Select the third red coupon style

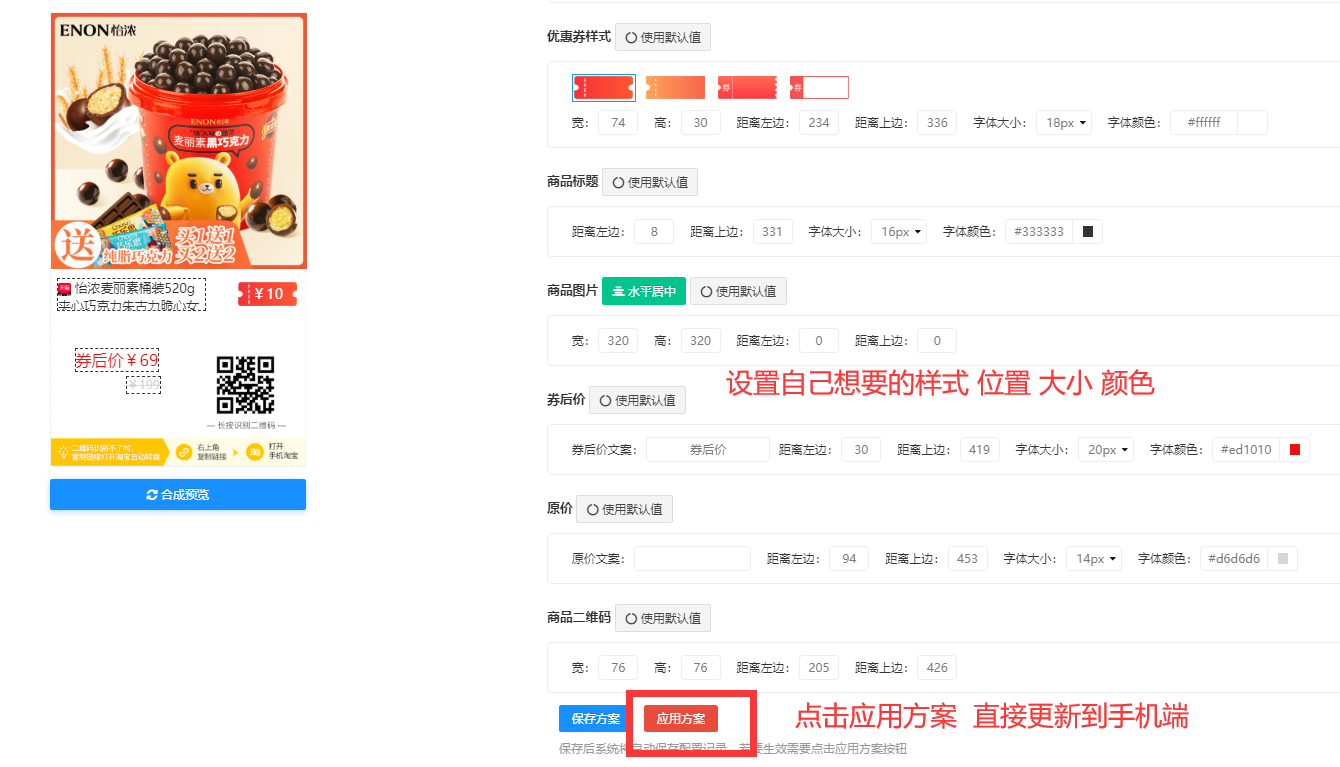click(747, 88)
